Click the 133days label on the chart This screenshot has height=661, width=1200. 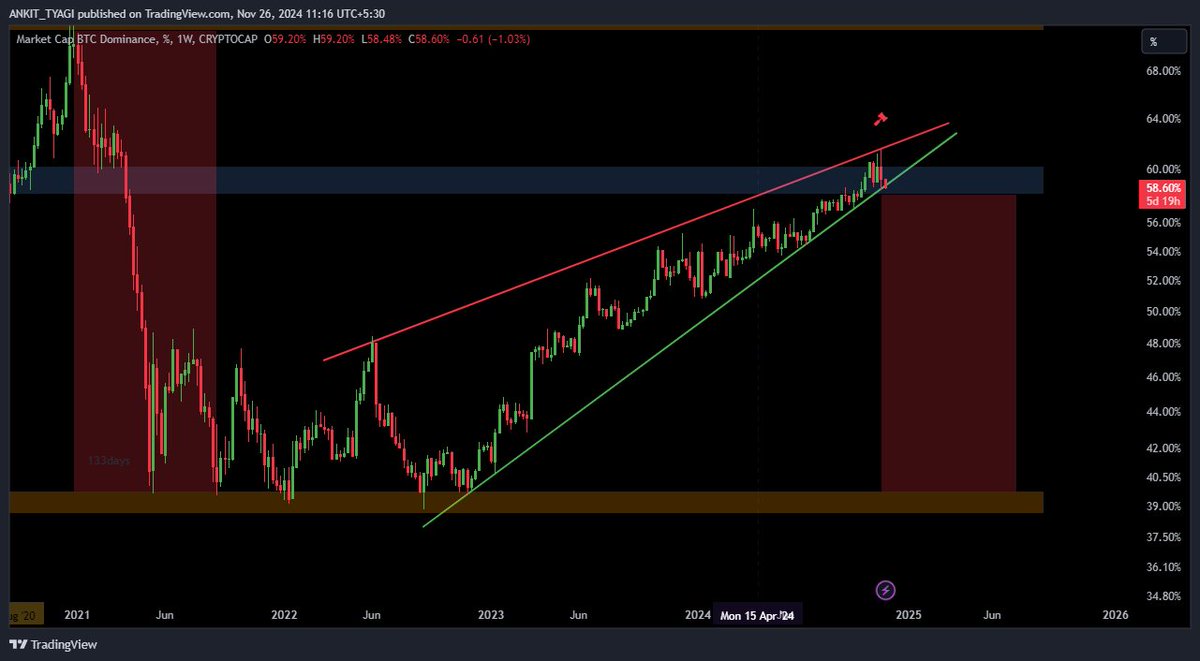pos(108,461)
